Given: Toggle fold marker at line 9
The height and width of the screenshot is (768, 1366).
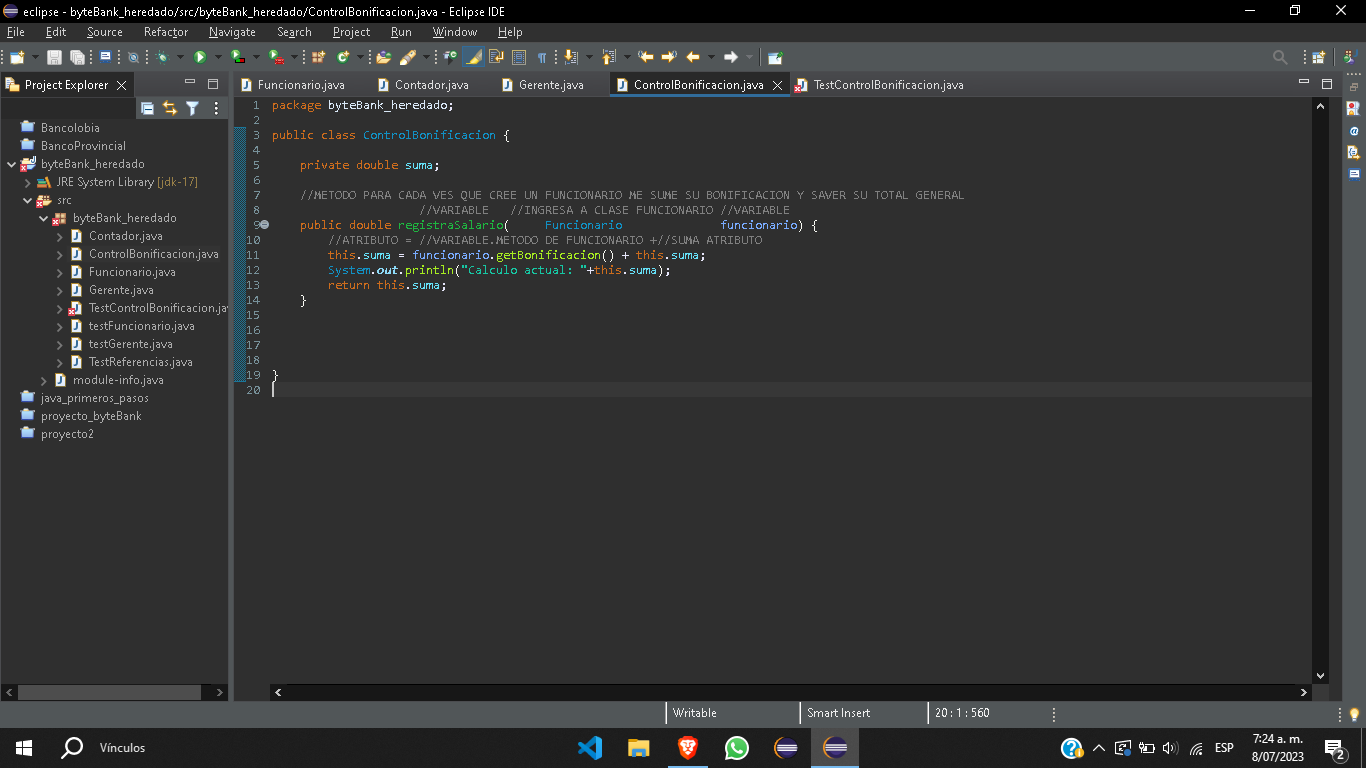Looking at the screenshot, I should [x=265, y=225].
